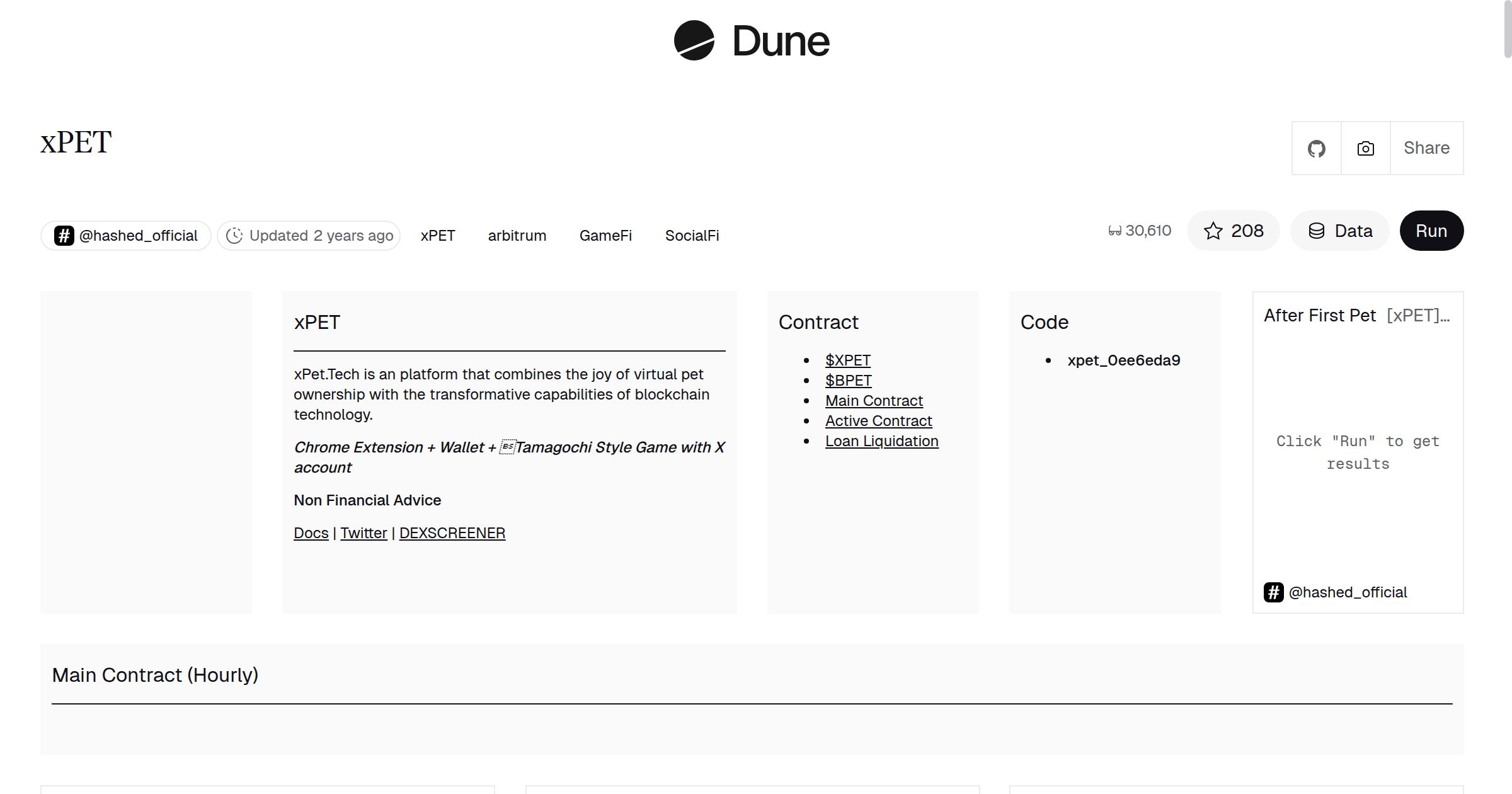The image size is (1512, 794).
Task: Click the Dune logo icon
Action: coord(694,40)
